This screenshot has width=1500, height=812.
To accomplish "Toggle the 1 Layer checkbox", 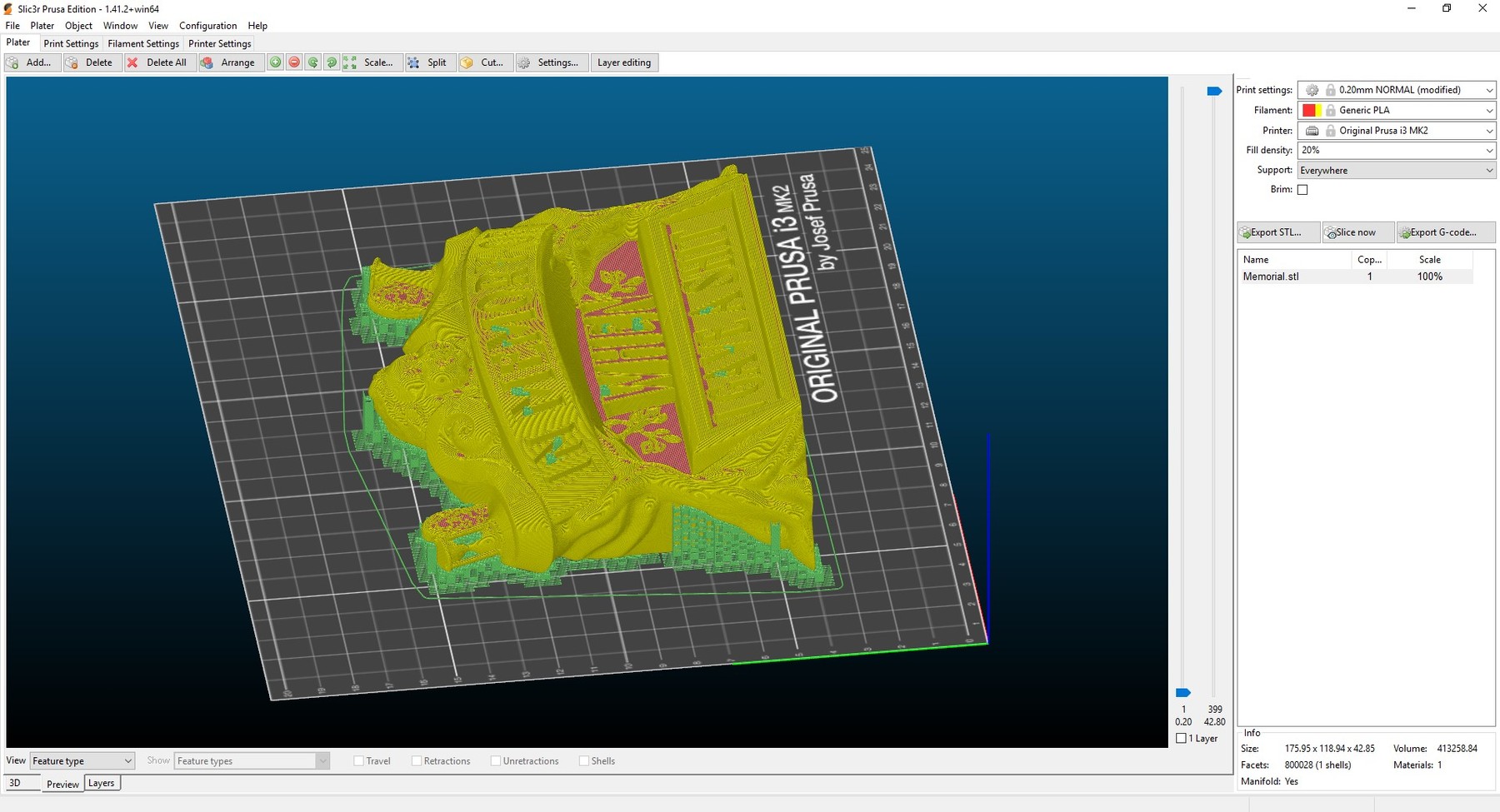I will point(1181,739).
